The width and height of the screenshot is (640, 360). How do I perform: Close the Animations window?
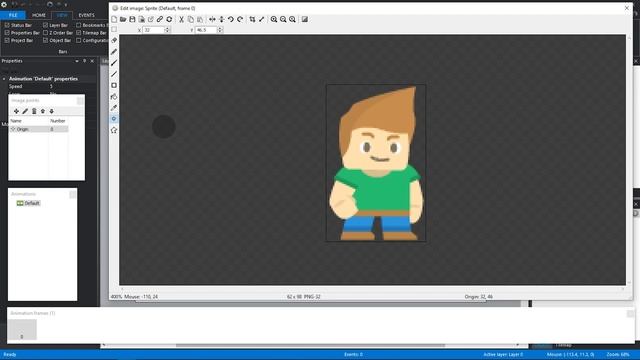pos(73,194)
